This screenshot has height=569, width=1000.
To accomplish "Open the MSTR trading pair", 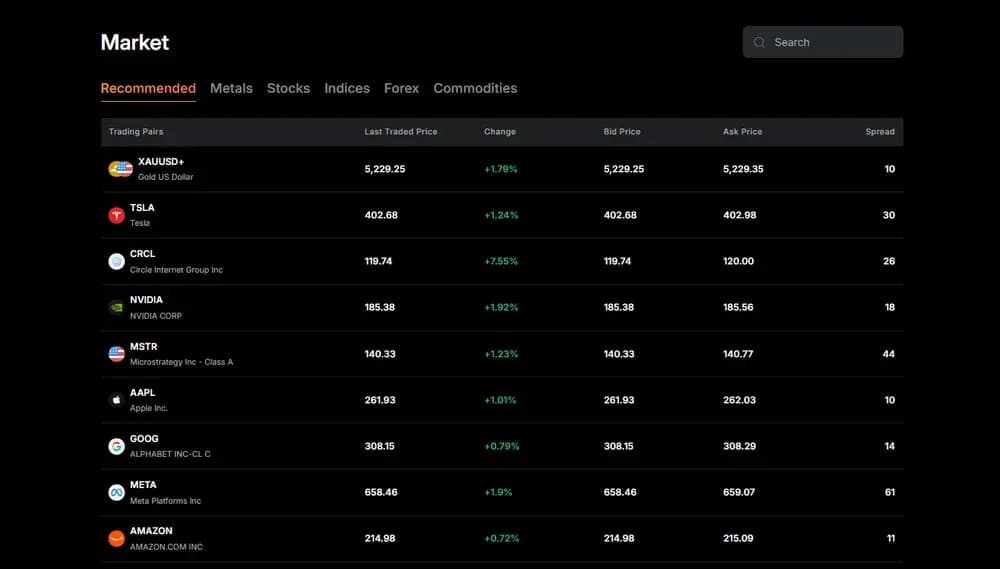I will pyautogui.click(x=502, y=353).
